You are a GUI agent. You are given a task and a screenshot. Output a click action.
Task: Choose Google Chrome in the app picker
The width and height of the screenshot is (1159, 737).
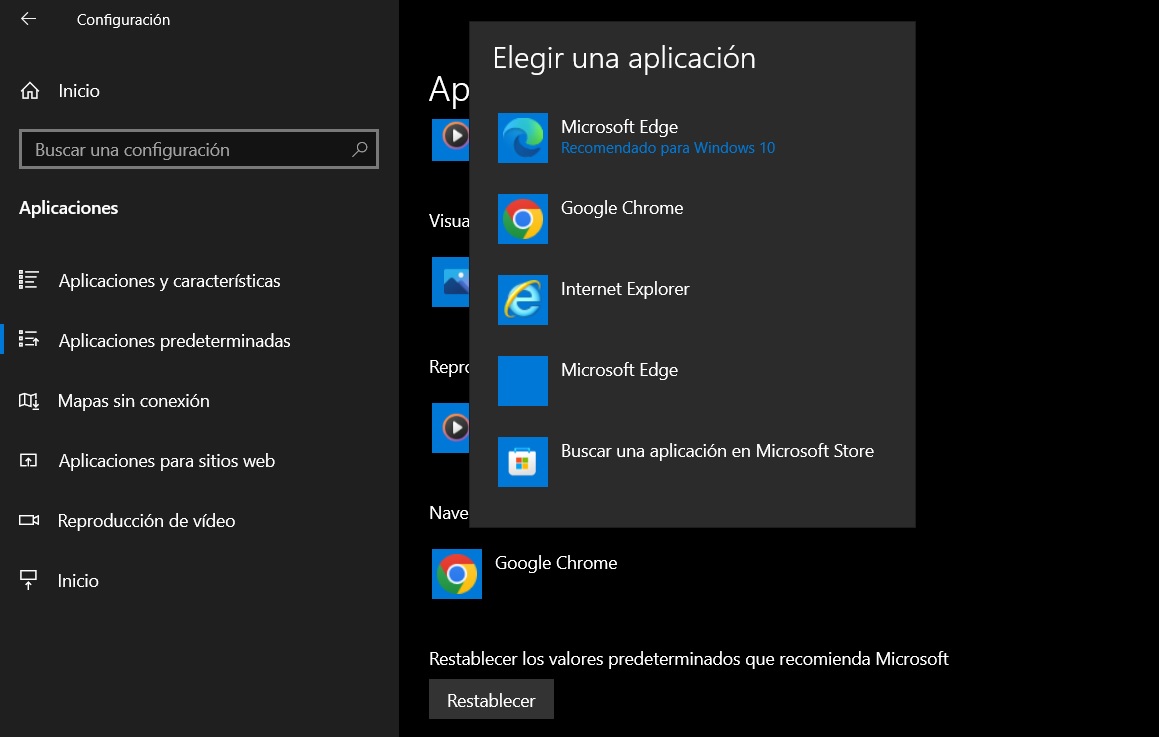(x=692, y=219)
